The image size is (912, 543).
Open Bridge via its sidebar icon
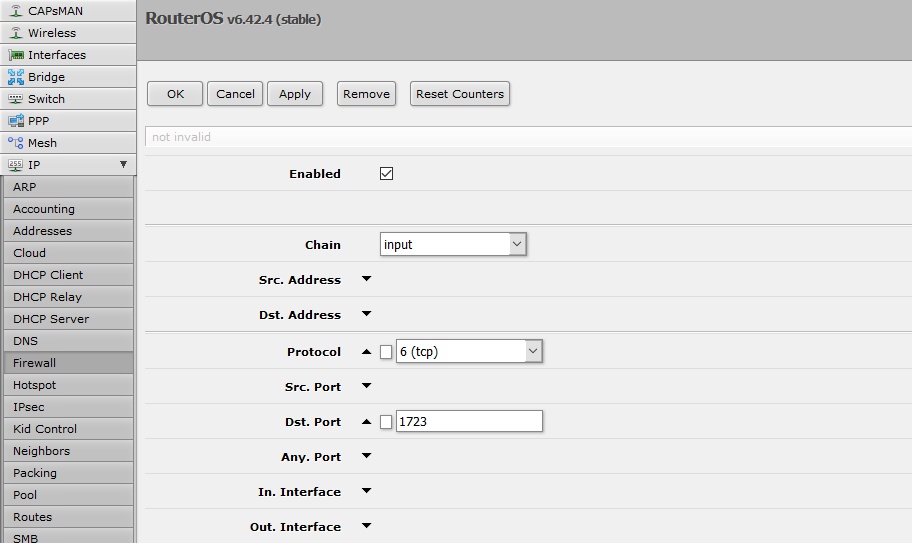click(x=16, y=77)
